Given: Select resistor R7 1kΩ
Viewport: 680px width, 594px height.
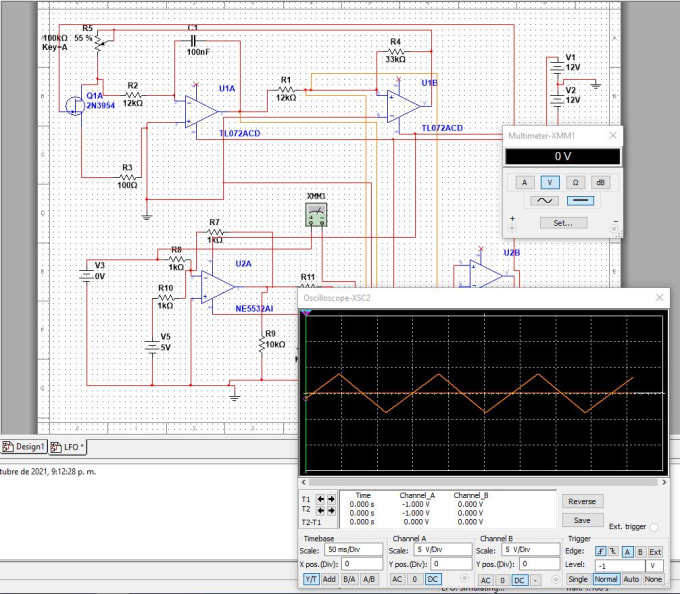Looking at the screenshot, I should [x=215, y=232].
